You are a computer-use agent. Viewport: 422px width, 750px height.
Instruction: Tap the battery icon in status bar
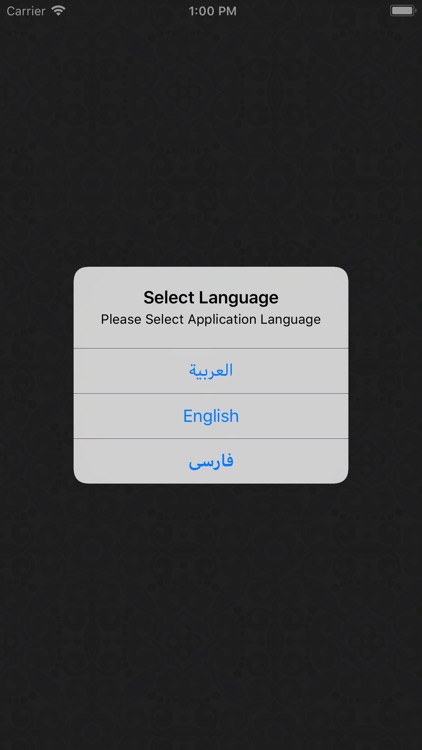(x=402, y=11)
